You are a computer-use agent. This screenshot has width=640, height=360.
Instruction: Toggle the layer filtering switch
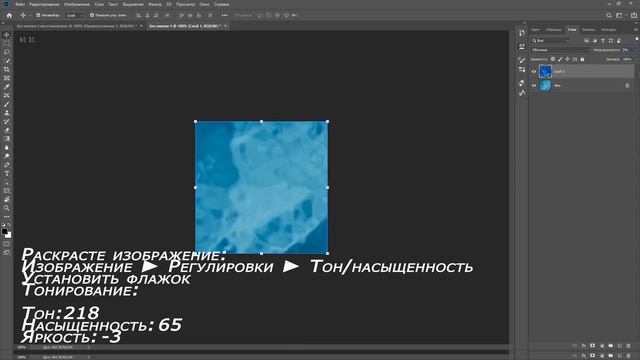pyautogui.click(x=637, y=39)
